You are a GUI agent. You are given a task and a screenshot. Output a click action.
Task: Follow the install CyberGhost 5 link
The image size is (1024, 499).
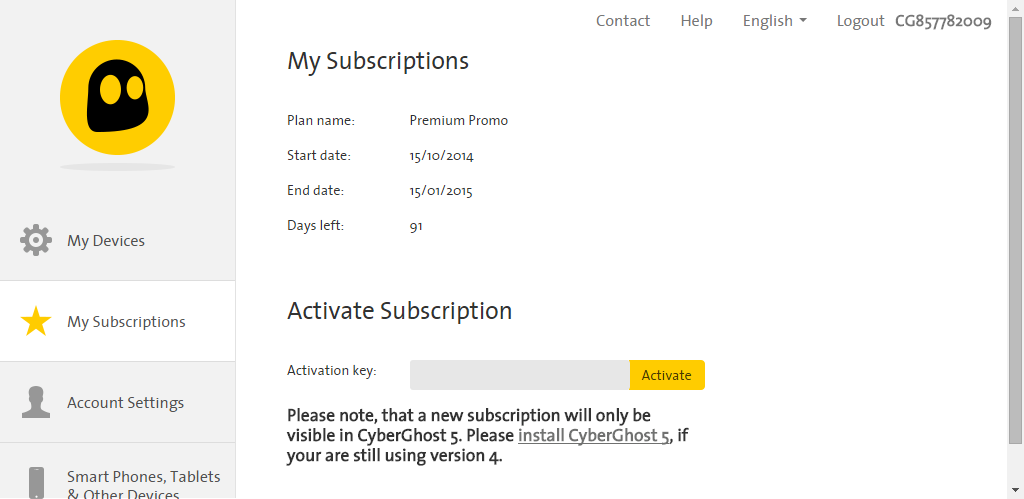(593, 436)
